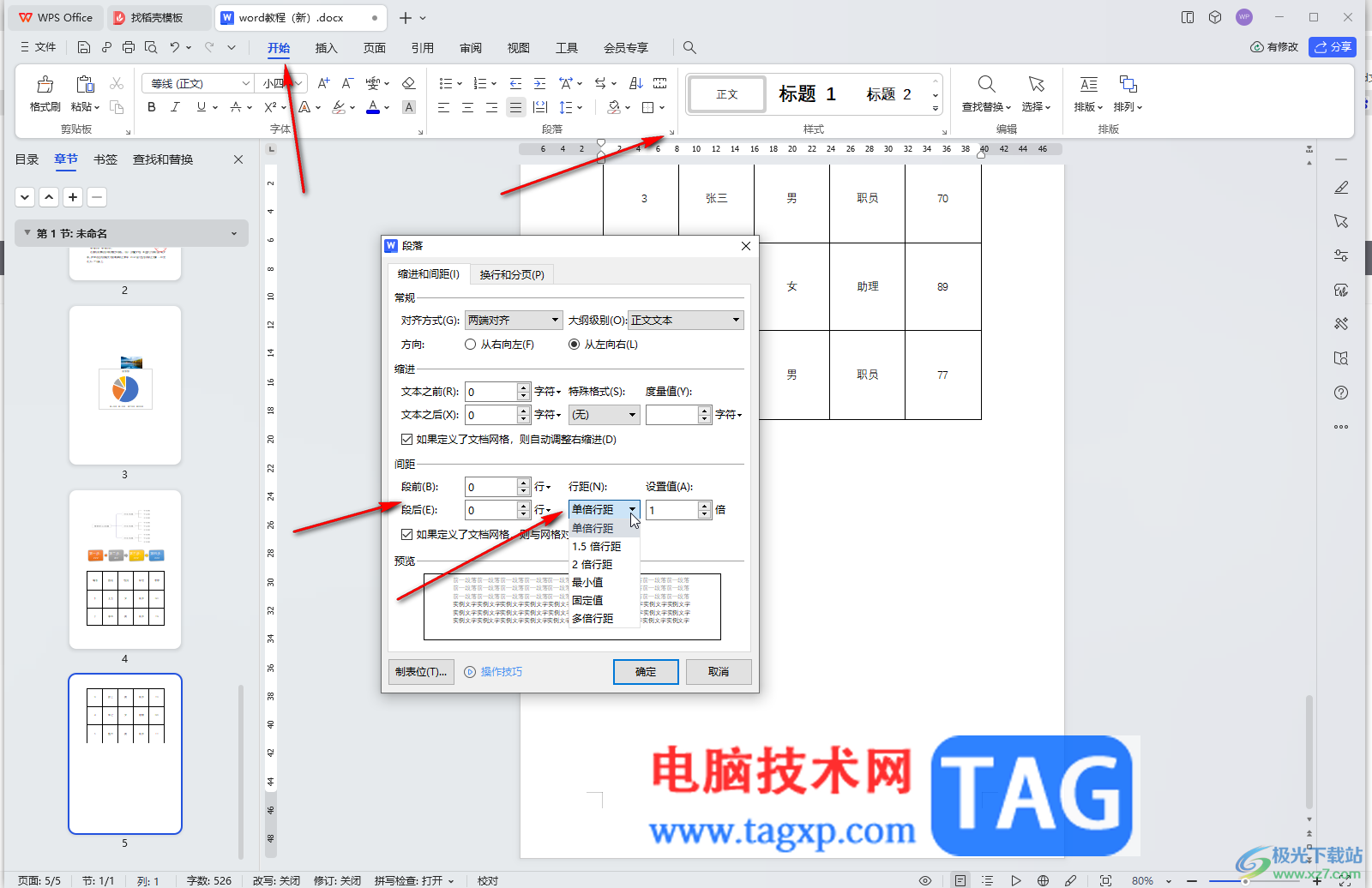Toggle auto-adjust right indent checkbox
This screenshot has height=888, width=1372.
tap(406, 440)
